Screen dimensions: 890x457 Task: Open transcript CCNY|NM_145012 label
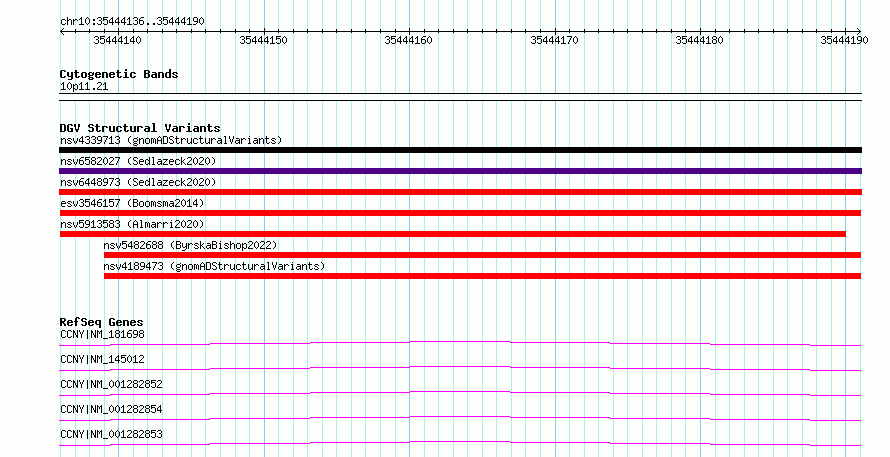(x=102, y=359)
